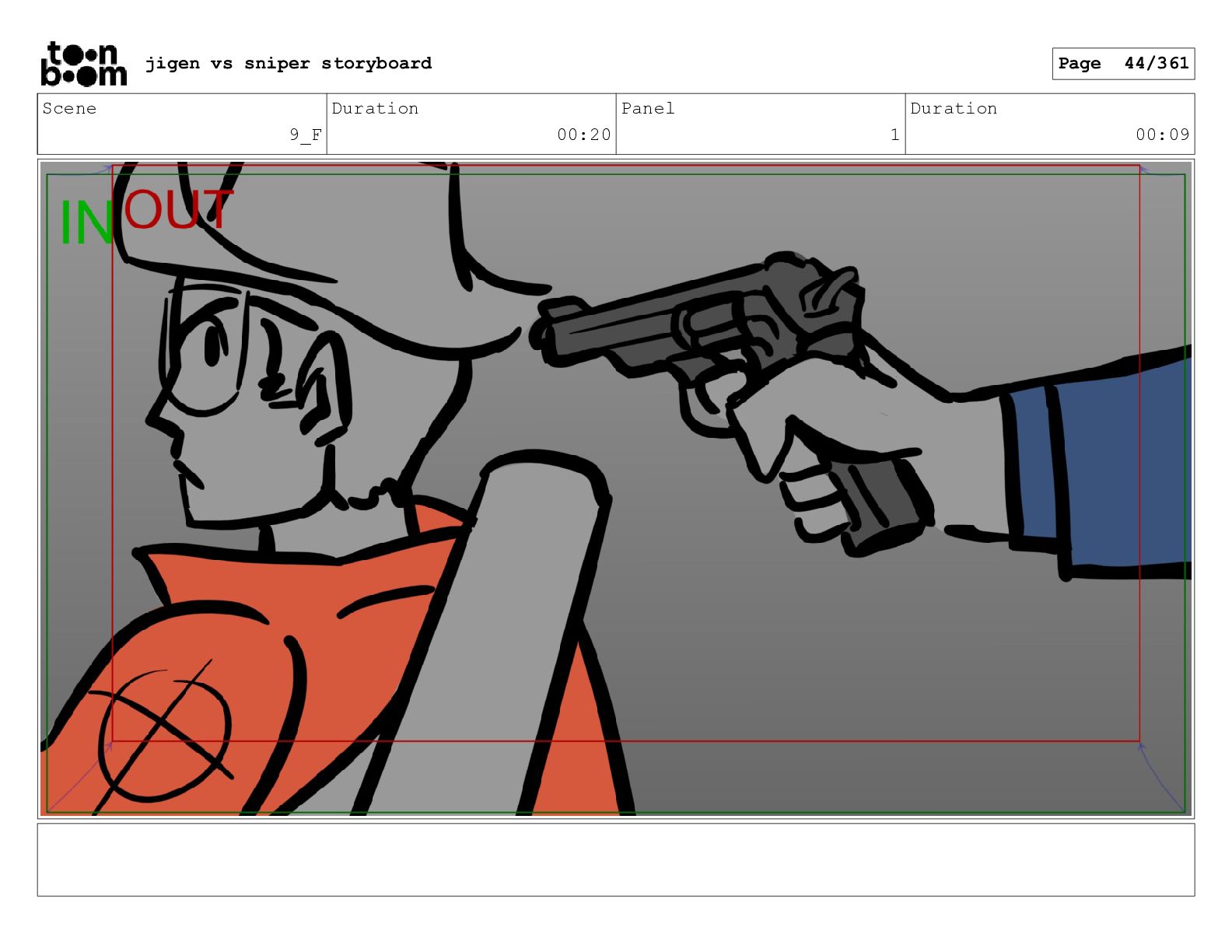Select the scene duration value "00:20"
Viewport: 1232px width, 952px height.
point(584,135)
